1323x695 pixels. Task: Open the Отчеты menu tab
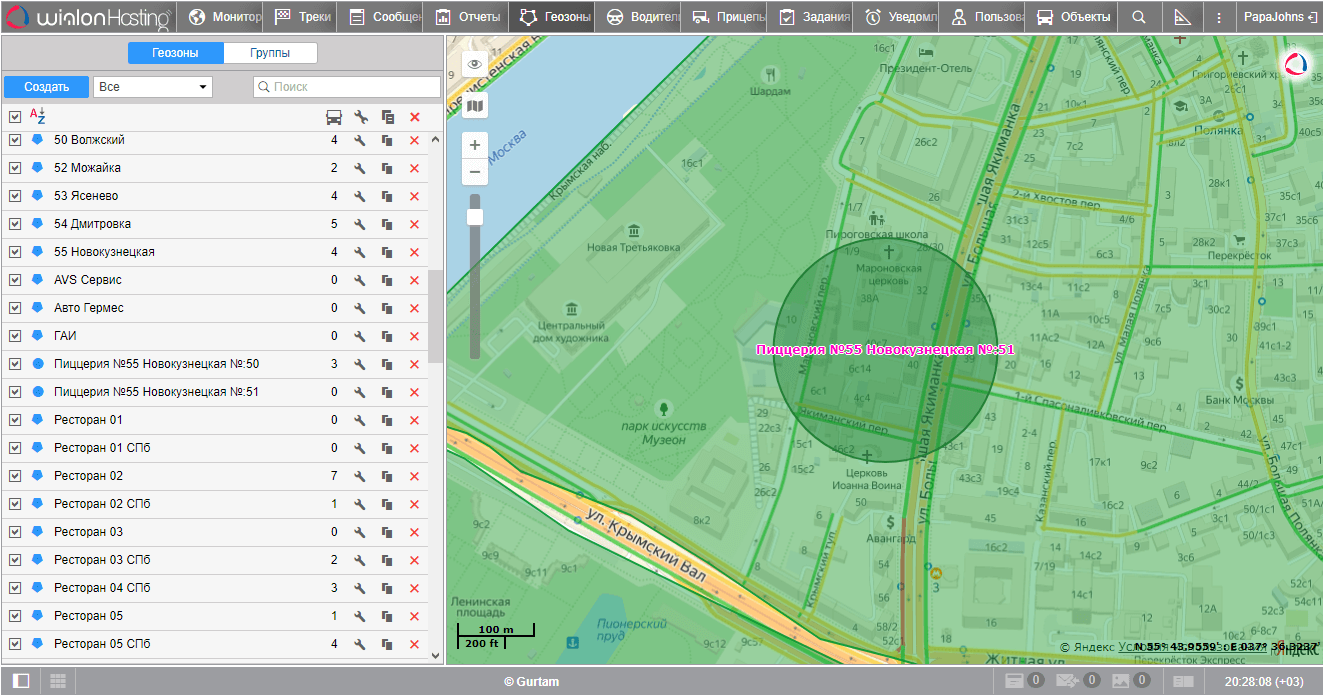click(470, 17)
